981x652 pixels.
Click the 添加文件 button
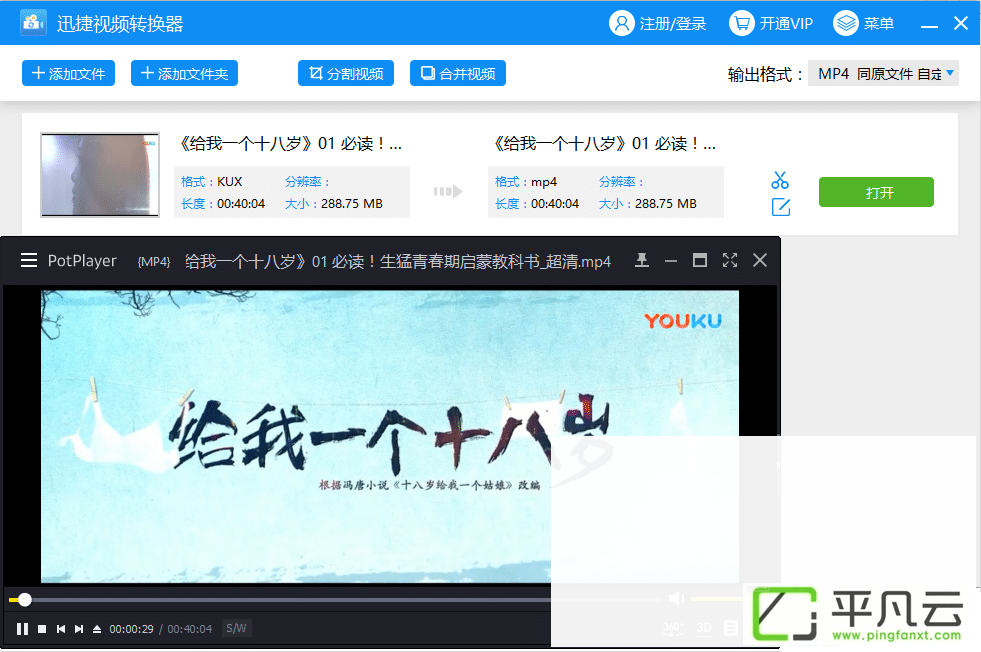(x=68, y=73)
